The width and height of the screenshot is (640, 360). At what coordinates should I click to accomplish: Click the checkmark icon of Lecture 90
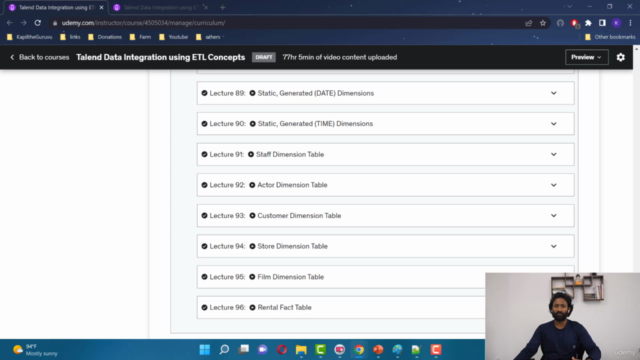204,124
